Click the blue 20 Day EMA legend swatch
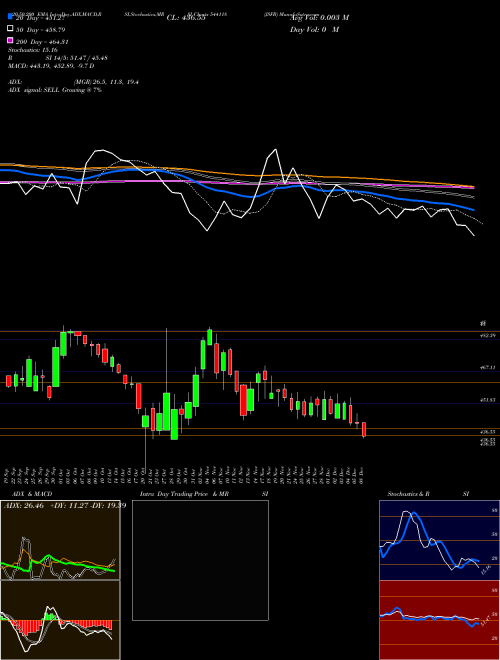The width and height of the screenshot is (500, 660). point(10,17)
